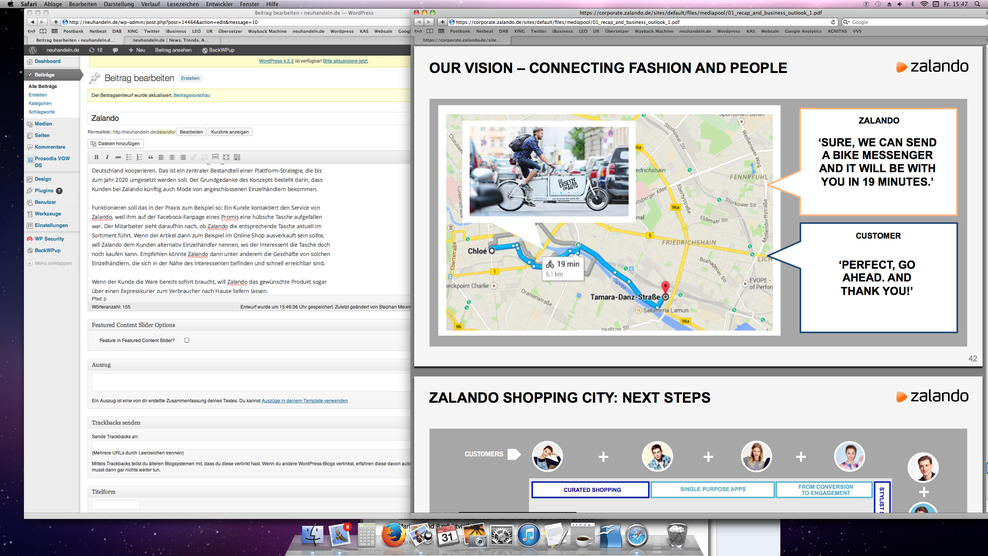Open the Lesezeichen menu
Image resolution: width=988 pixels, height=556 pixels.
(182, 4)
